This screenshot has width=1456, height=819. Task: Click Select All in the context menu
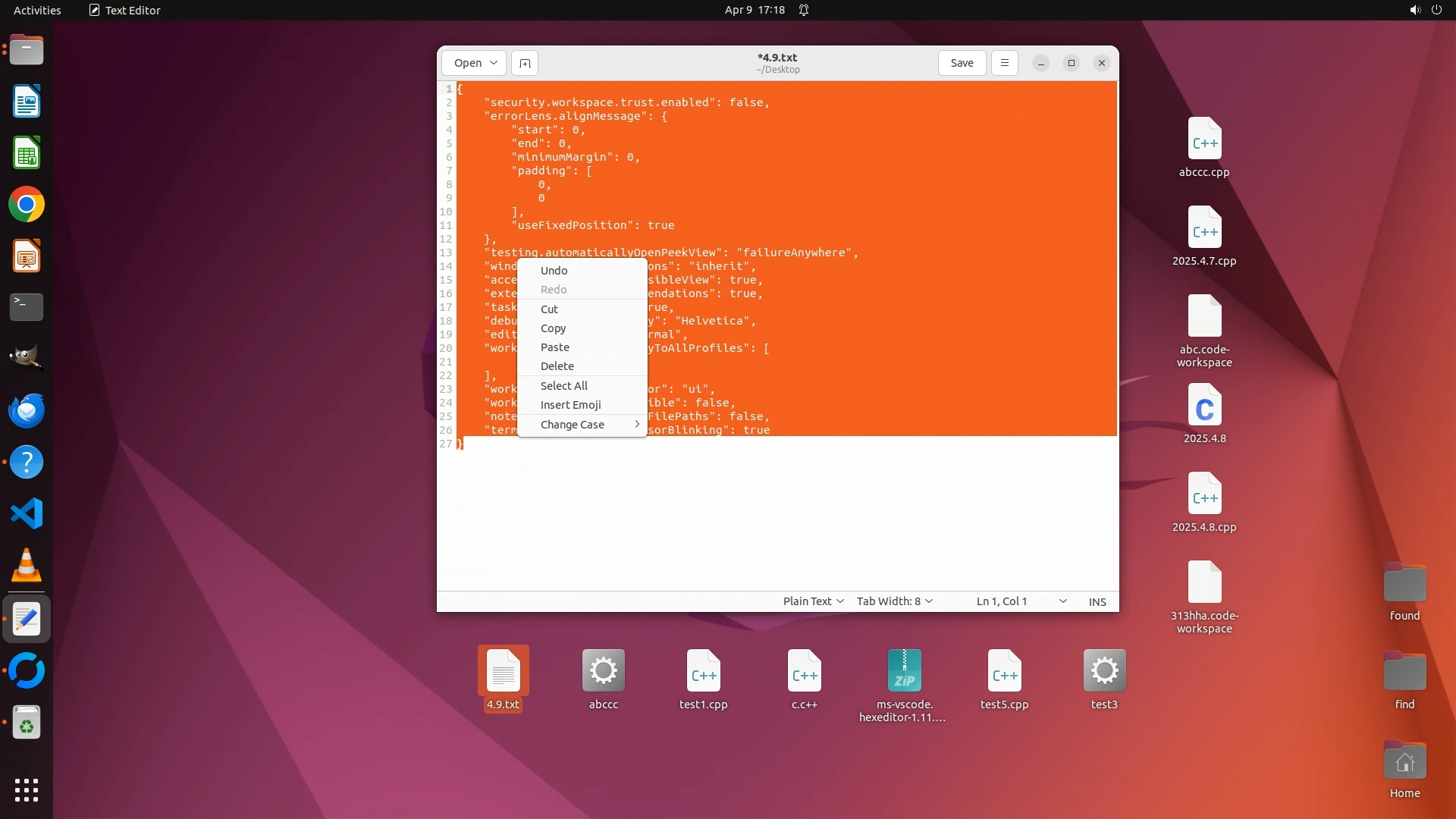click(x=563, y=386)
